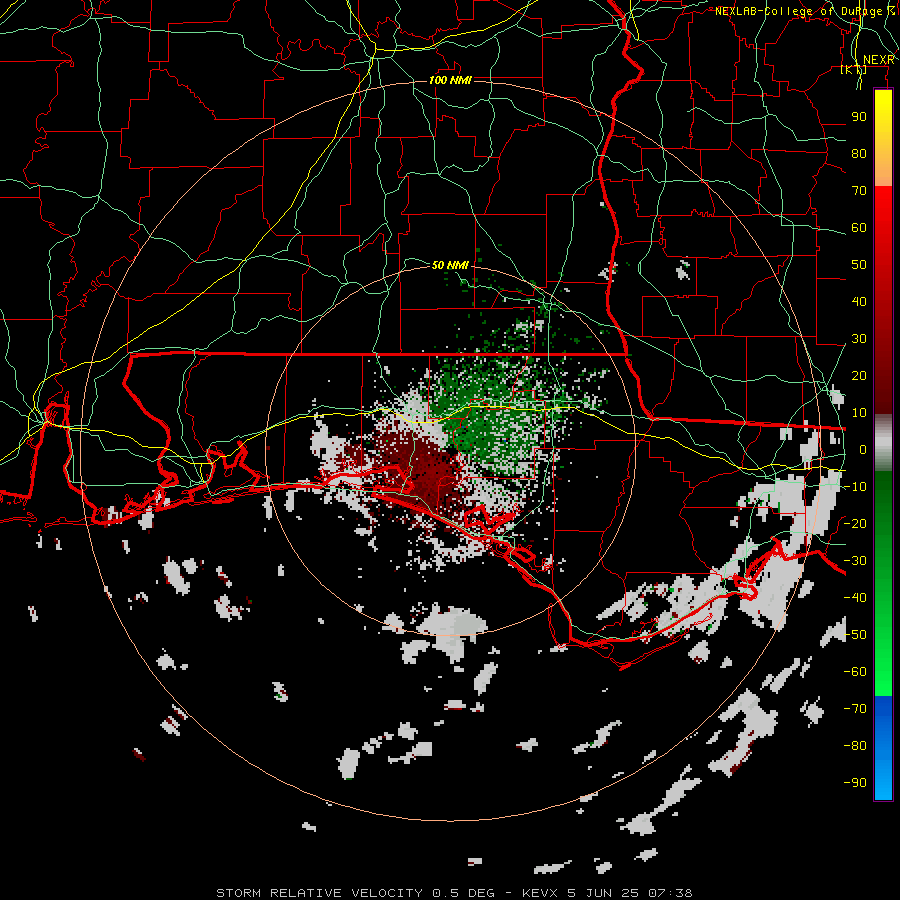The image size is (900, 900).
Task: Select the -20 value on the velocity scale
Action: 855,523
